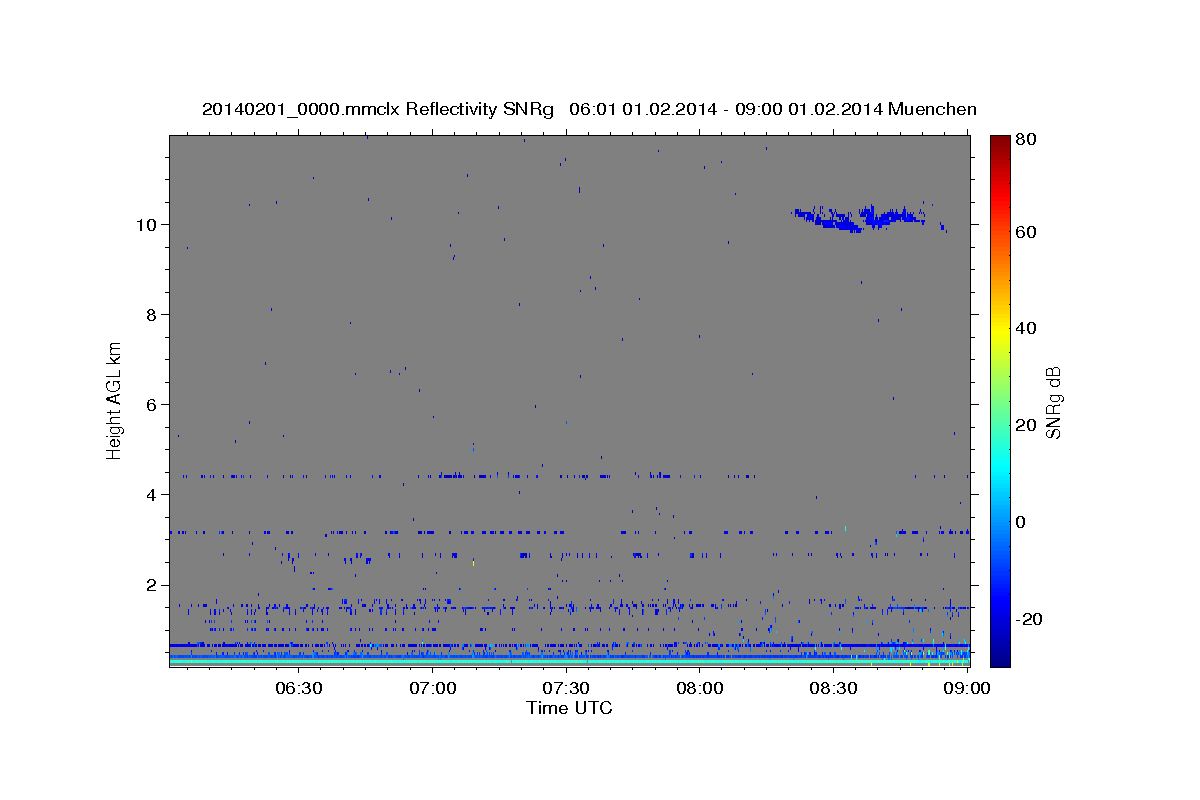Click the colorbar value 0
Image resolution: width=1200 pixels, height=800 pixels.
(1023, 522)
